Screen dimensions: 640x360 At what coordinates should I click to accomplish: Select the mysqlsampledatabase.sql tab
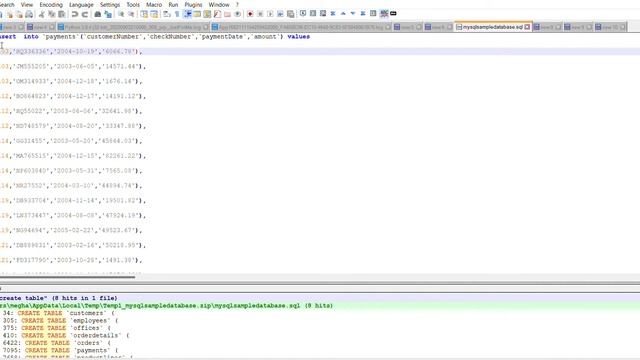click(493, 27)
